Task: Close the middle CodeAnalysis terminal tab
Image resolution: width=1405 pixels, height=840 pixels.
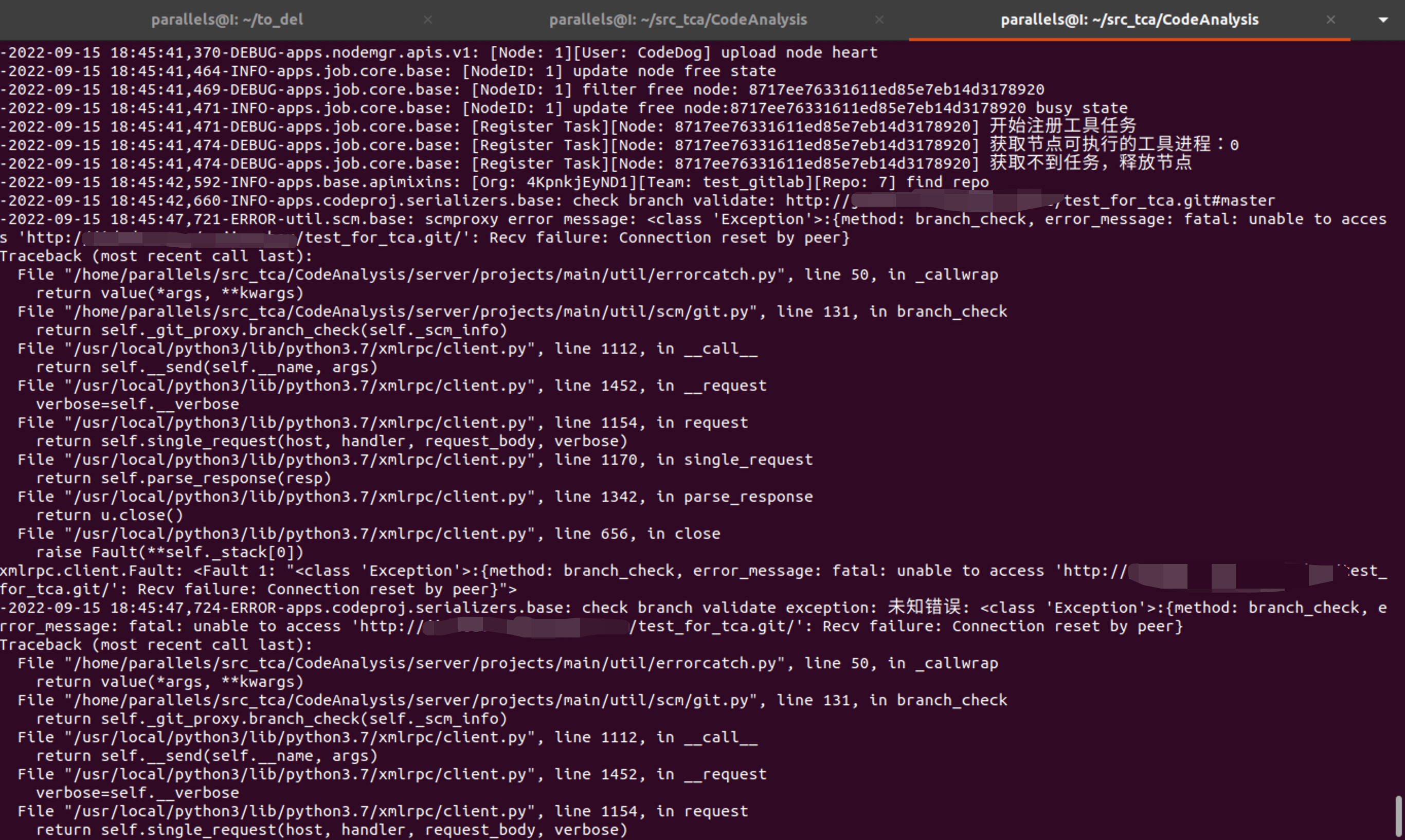Action: [x=879, y=20]
